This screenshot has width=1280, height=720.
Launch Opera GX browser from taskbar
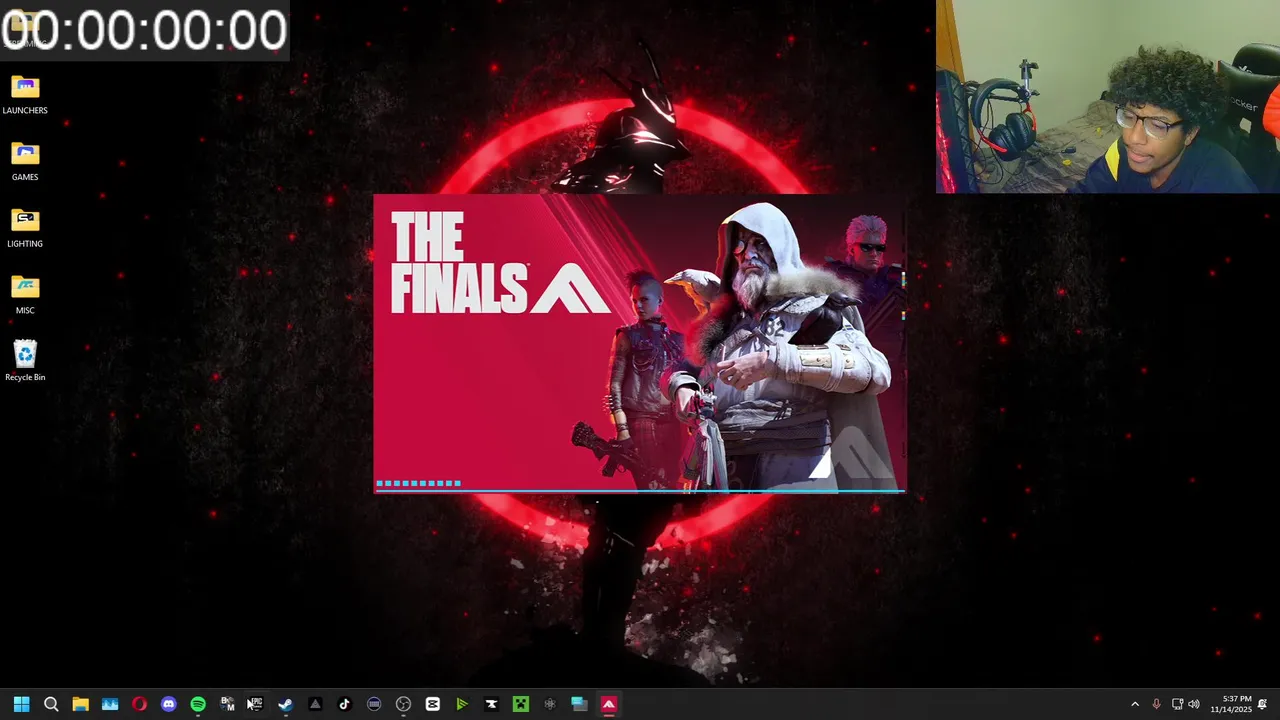[x=139, y=704]
